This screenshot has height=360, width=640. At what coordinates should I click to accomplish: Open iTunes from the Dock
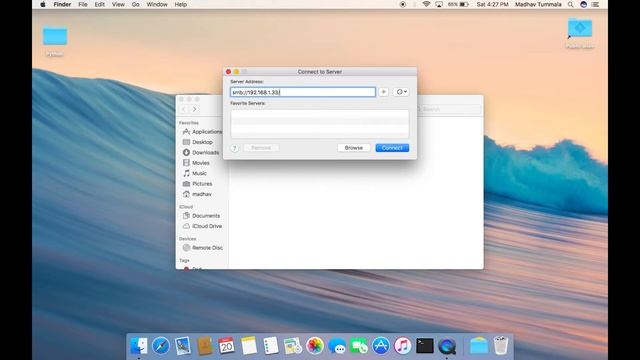[403, 346]
